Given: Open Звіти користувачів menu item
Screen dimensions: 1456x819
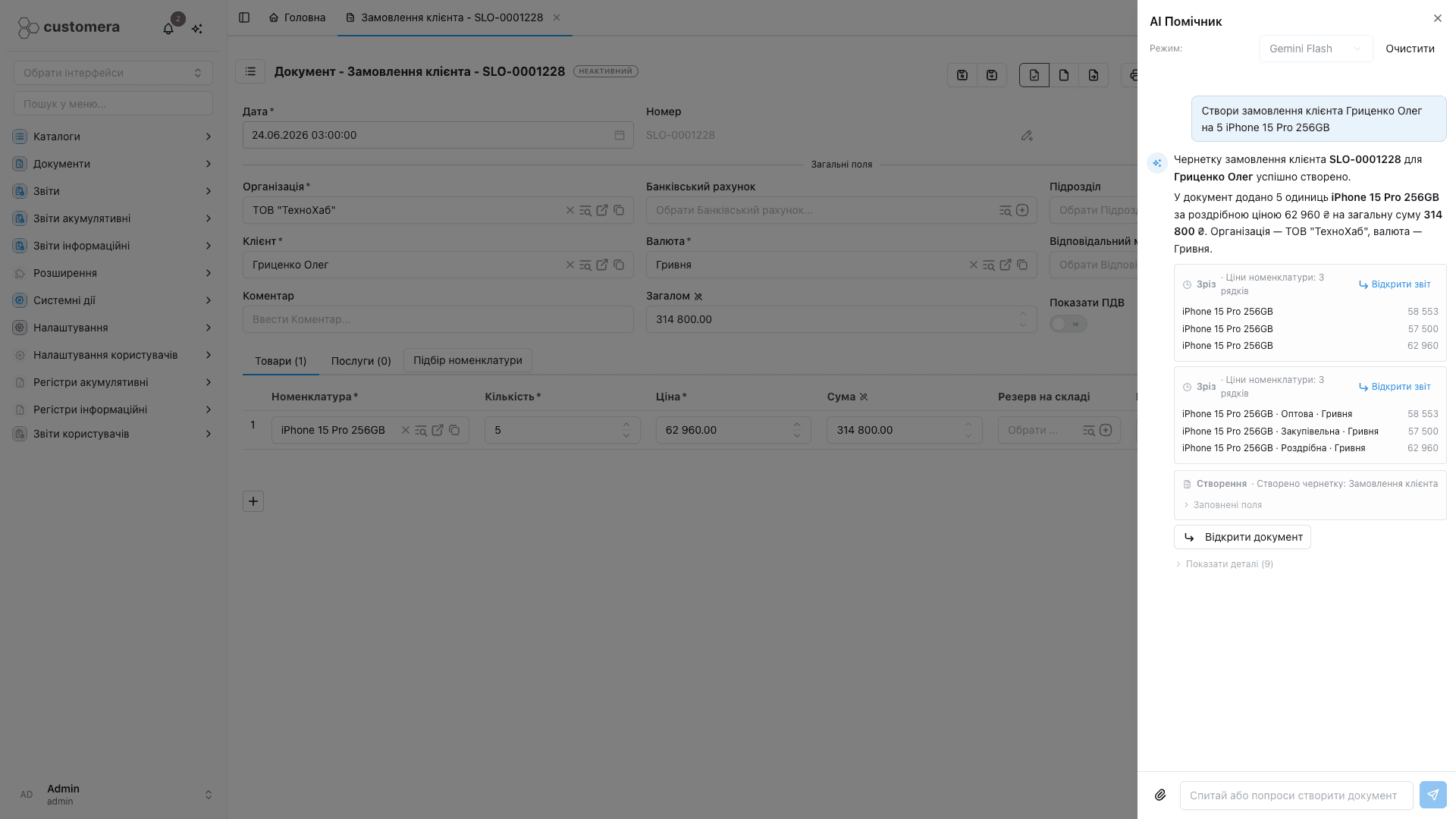Looking at the screenshot, I should point(112,434).
